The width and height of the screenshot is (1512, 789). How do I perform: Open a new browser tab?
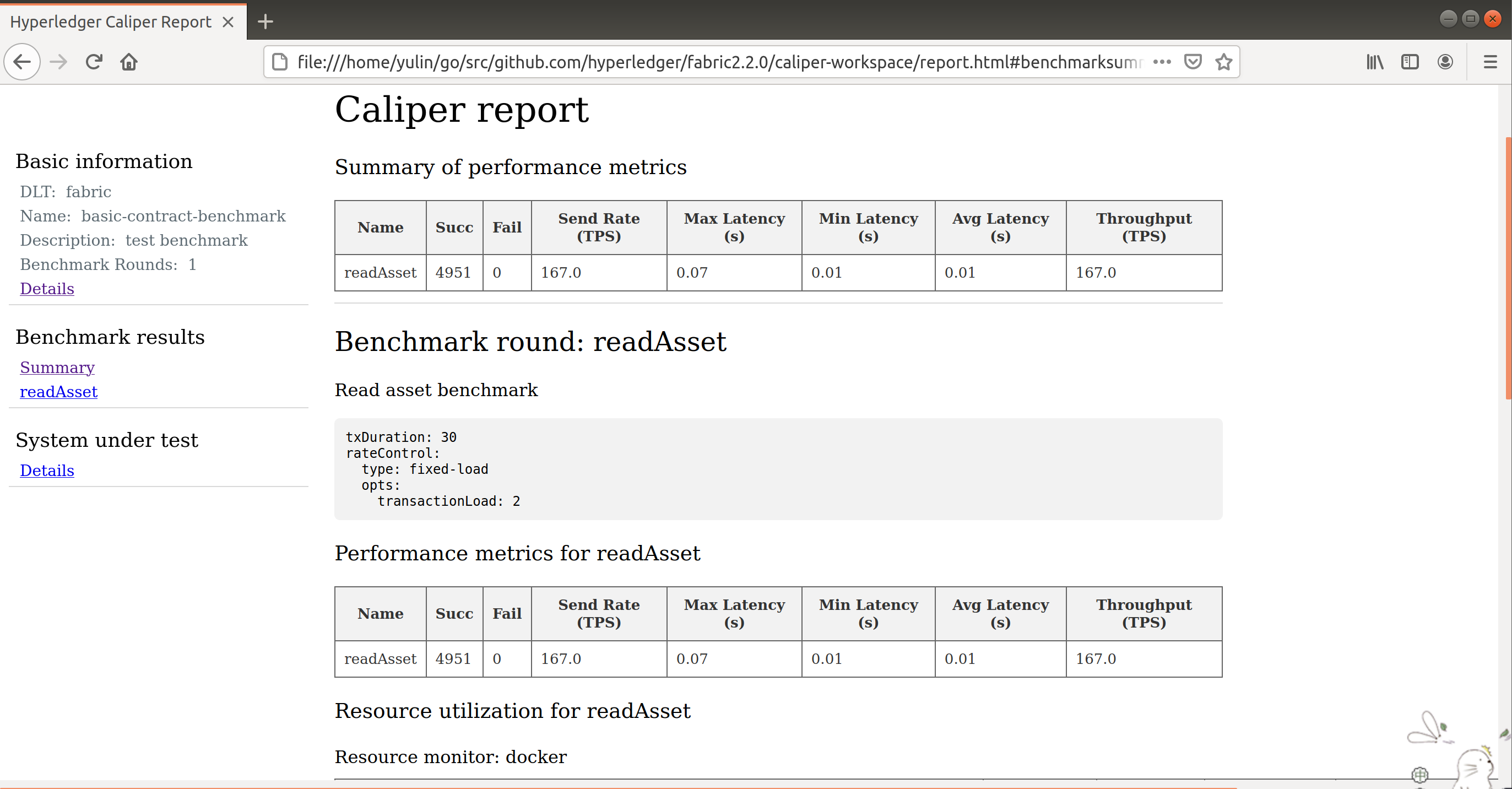[265, 21]
